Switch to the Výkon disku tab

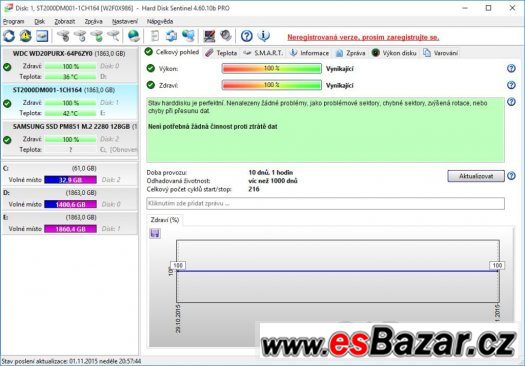[x=394, y=53]
